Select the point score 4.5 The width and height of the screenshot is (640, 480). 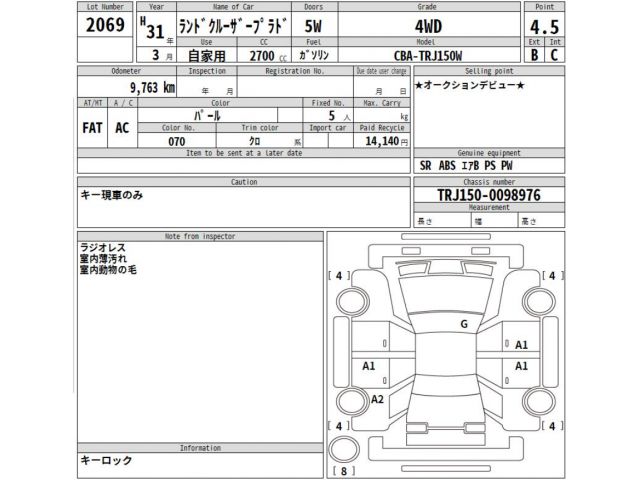tap(544, 27)
